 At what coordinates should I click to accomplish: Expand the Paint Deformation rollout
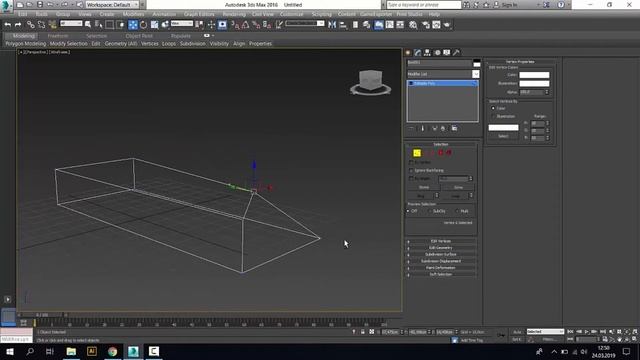[441, 268]
